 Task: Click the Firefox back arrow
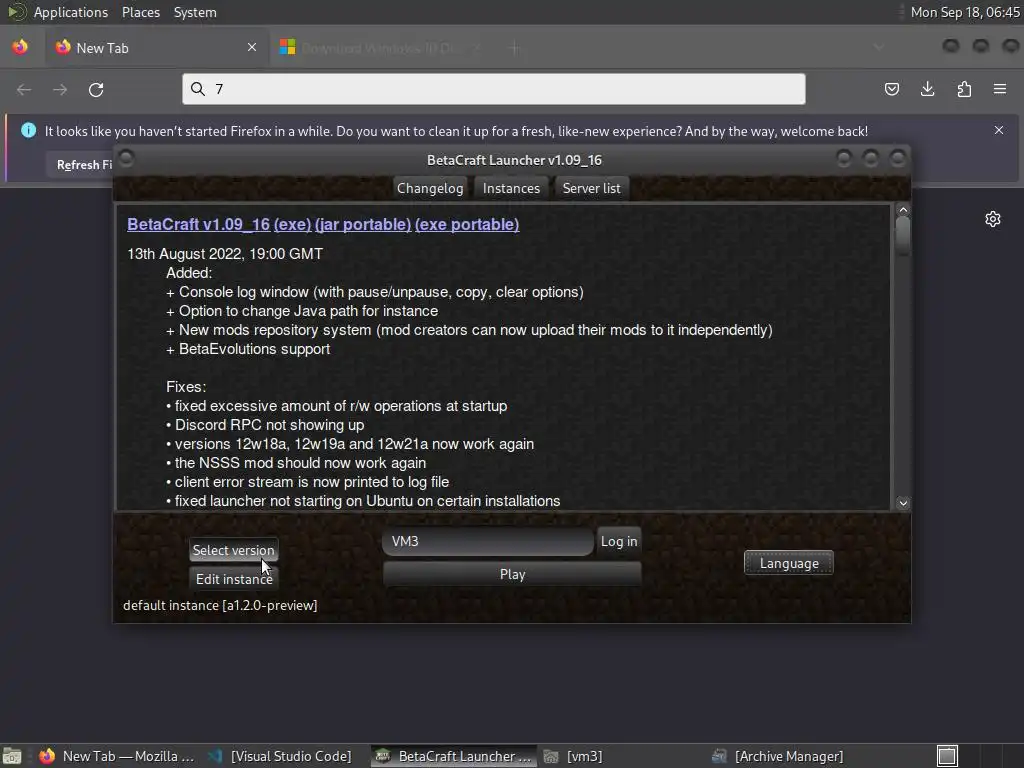[24, 89]
